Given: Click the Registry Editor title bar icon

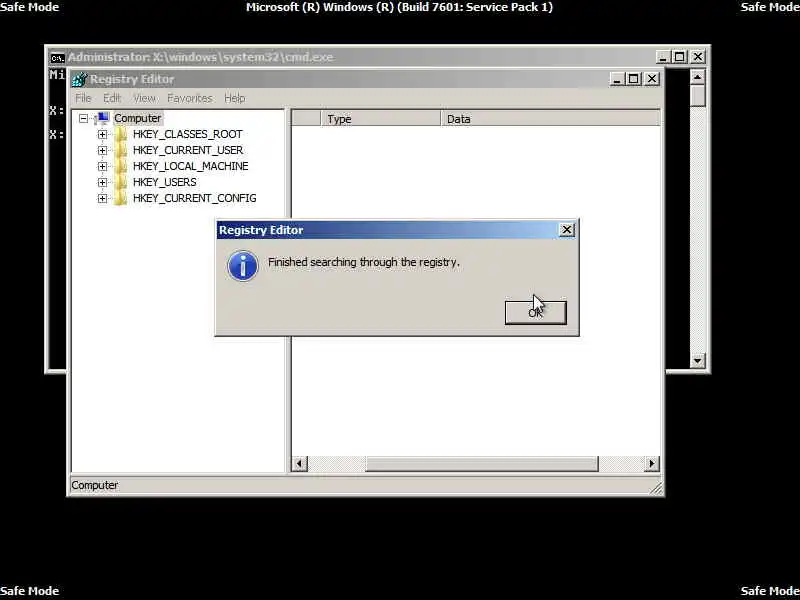Looking at the screenshot, I should (x=80, y=79).
